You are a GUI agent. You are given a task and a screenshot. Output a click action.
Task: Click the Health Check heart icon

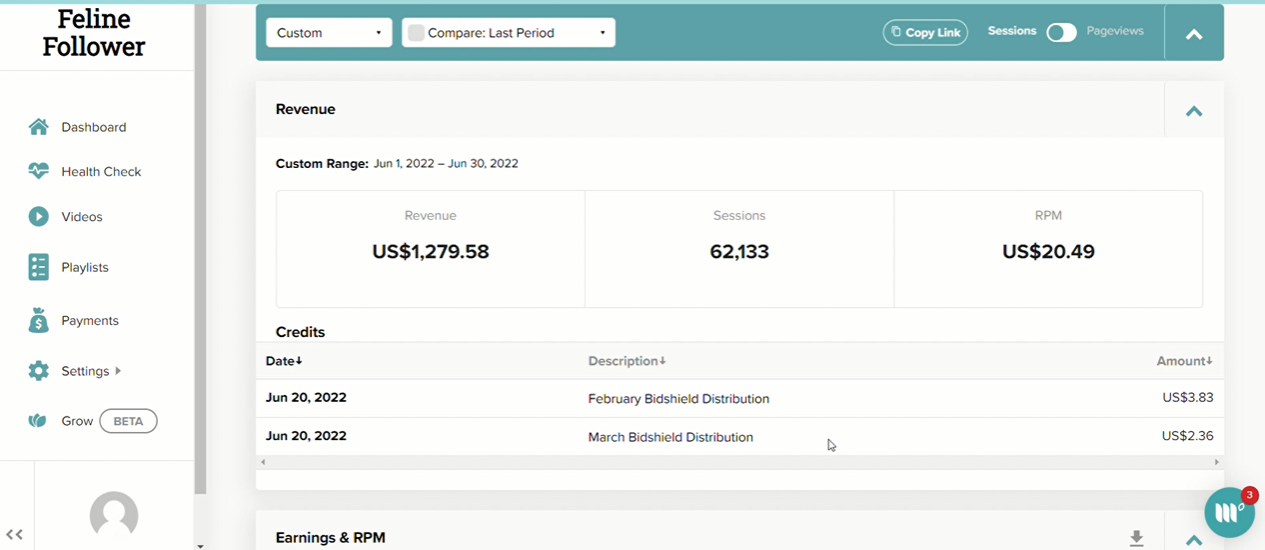click(38, 171)
